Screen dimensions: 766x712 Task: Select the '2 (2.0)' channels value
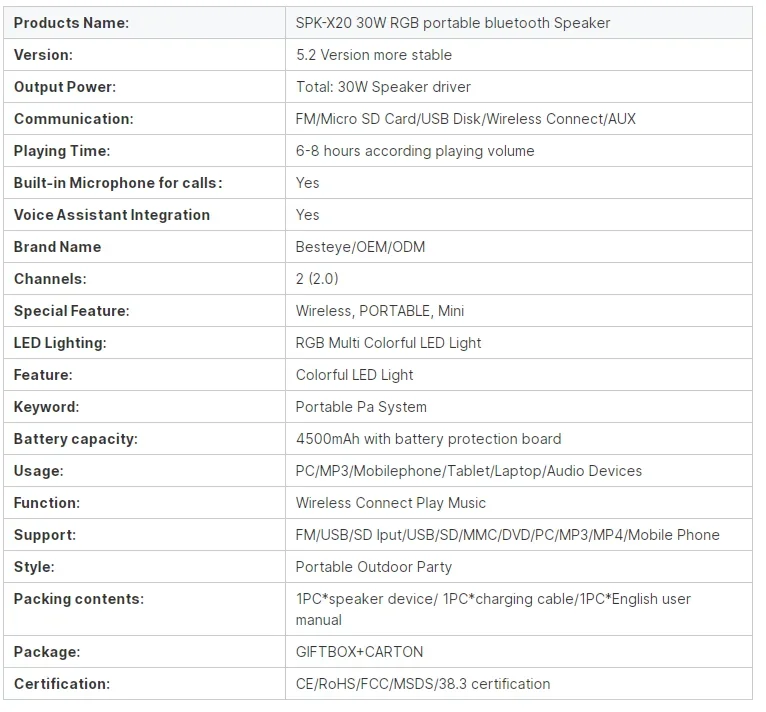click(x=319, y=278)
